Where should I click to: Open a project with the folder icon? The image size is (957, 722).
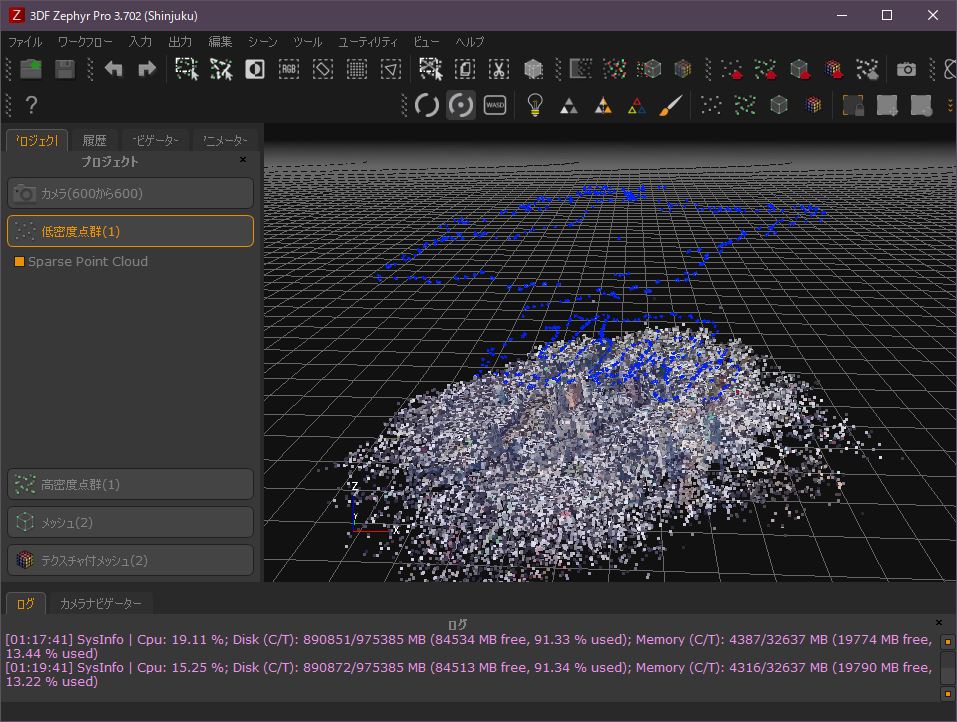pos(29,68)
